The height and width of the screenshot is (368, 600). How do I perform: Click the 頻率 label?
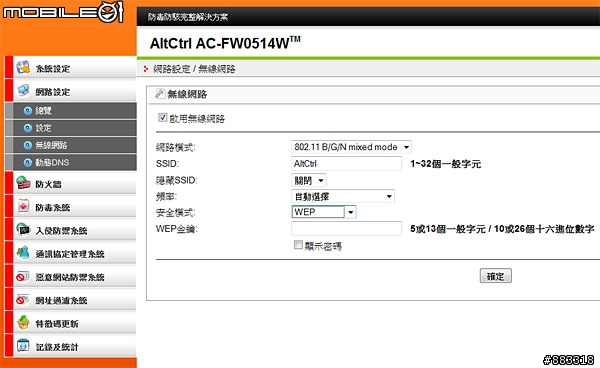[166, 197]
